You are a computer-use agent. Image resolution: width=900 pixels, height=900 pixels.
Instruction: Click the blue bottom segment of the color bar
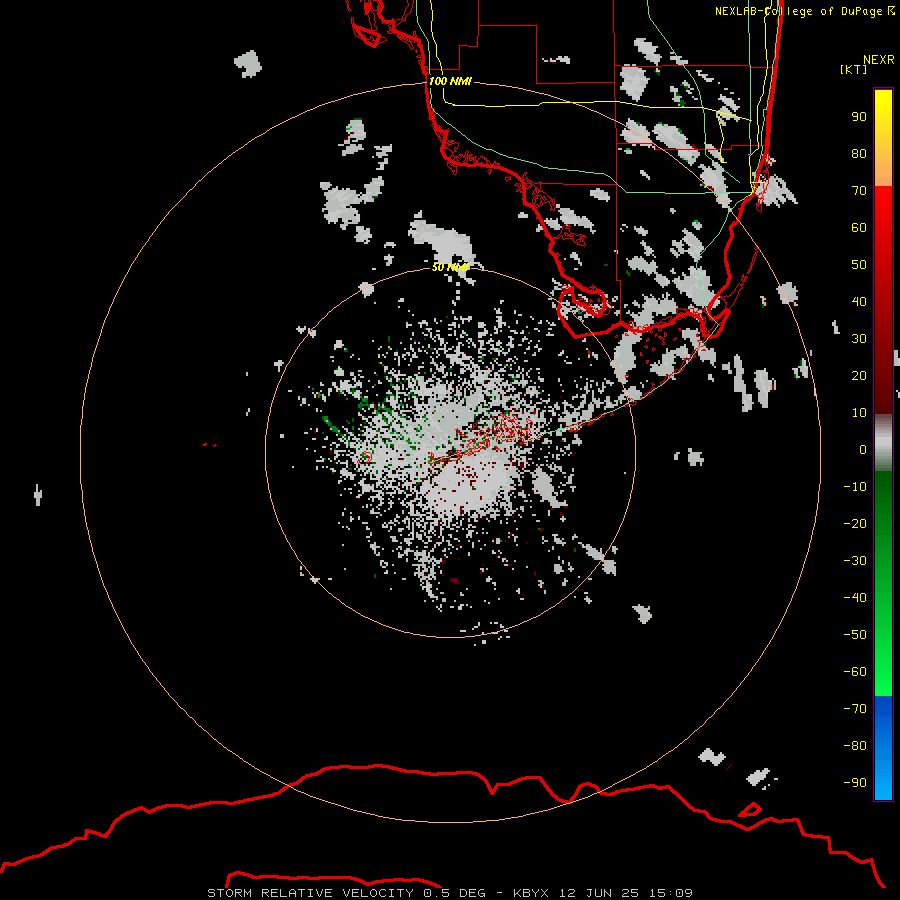point(883,748)
